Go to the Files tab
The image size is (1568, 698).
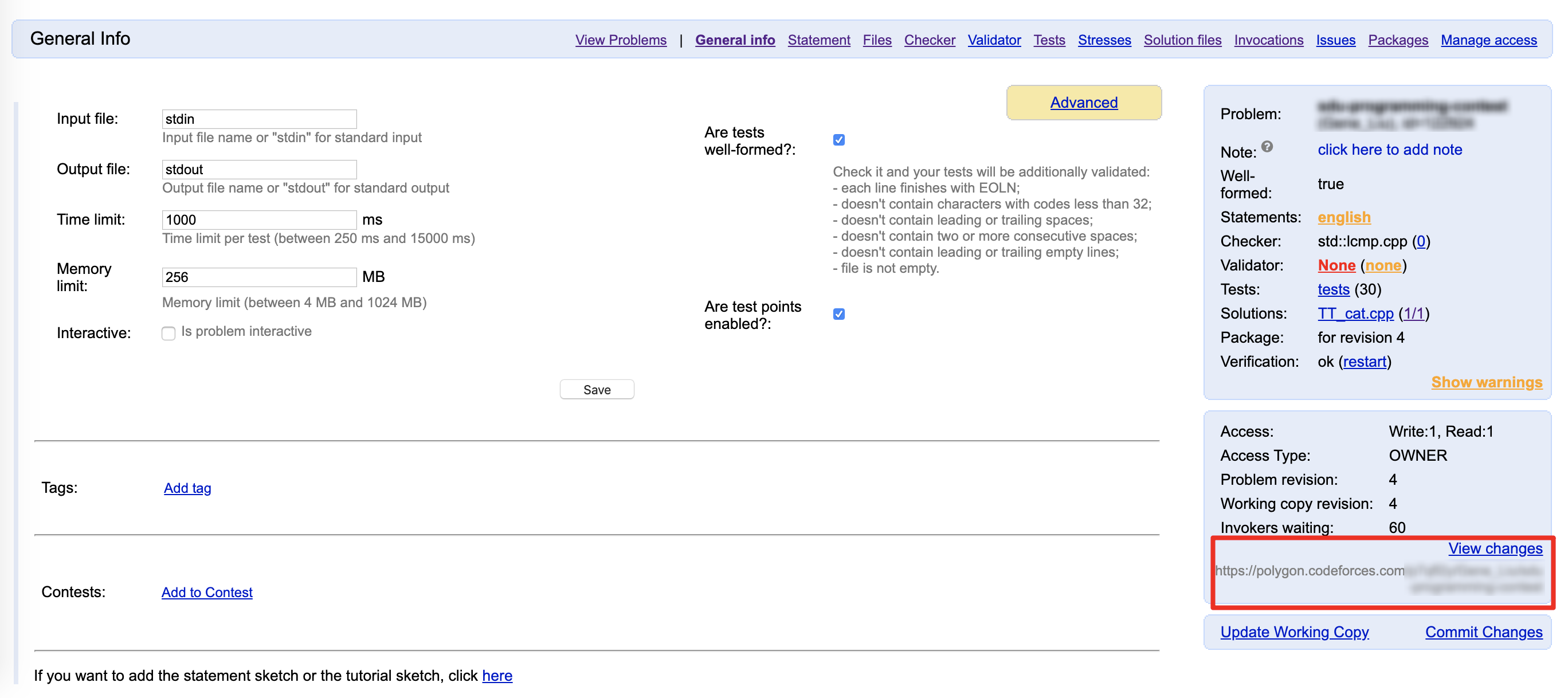point(876,40)
